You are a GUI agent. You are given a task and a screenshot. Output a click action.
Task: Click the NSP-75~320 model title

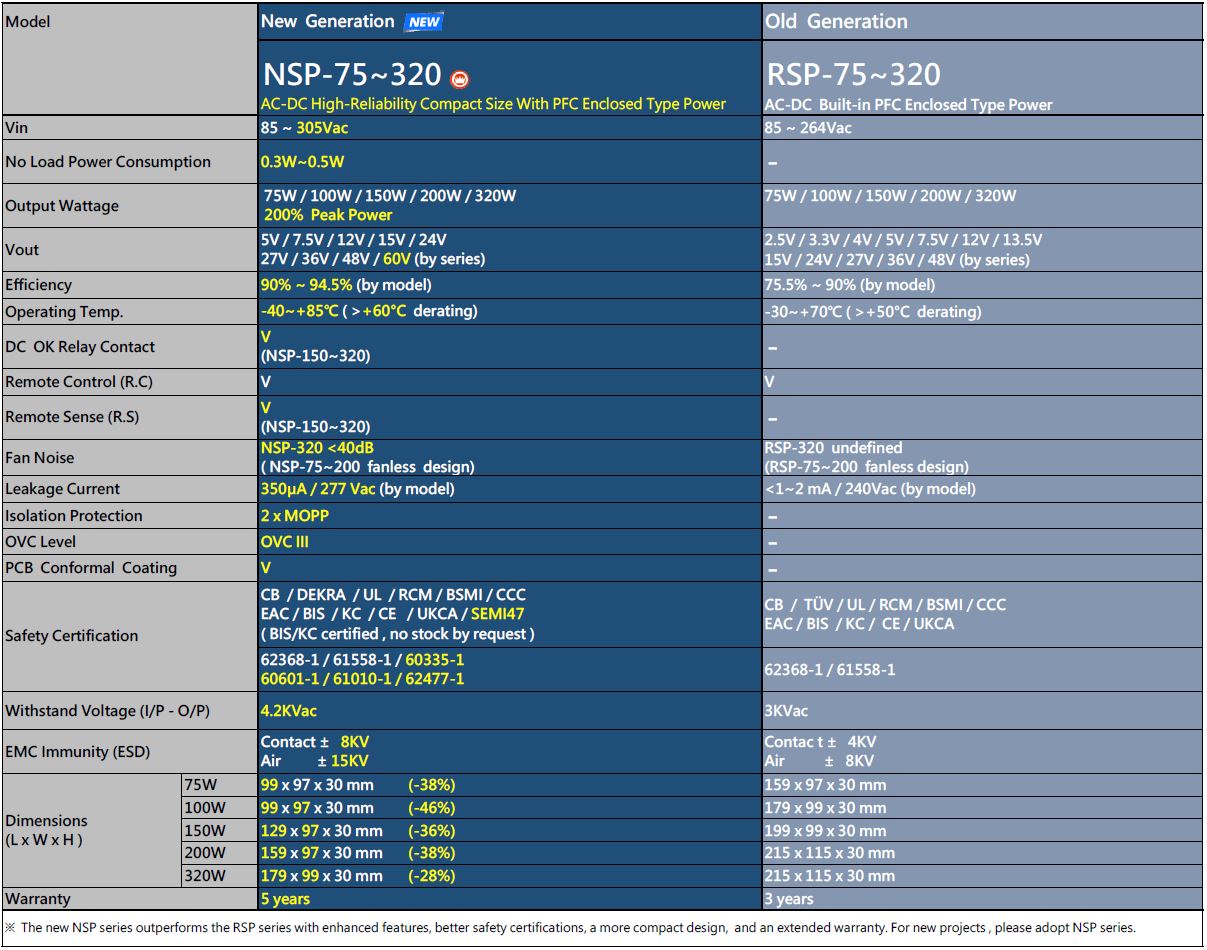point(351,75)
